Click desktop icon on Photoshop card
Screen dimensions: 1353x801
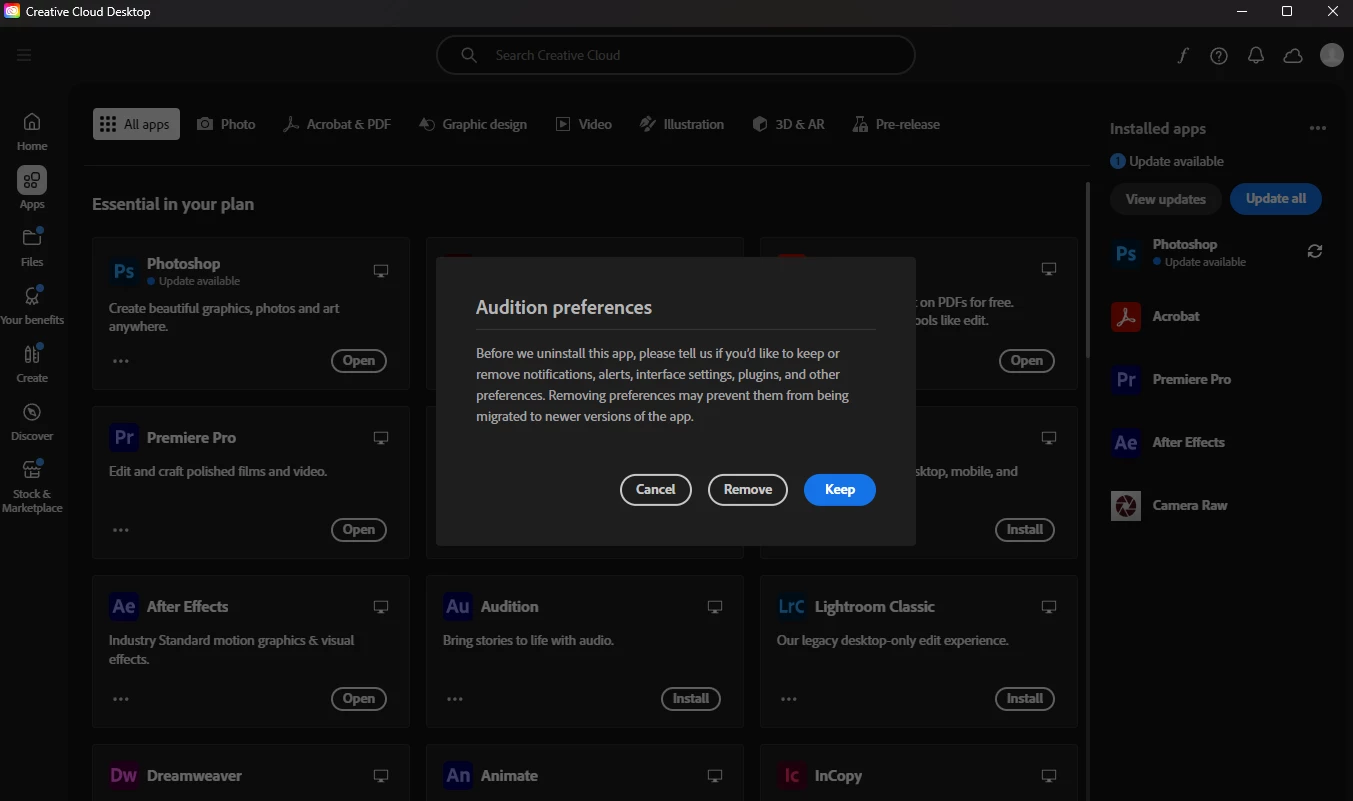pyautogui.click(x=381, y=271)
